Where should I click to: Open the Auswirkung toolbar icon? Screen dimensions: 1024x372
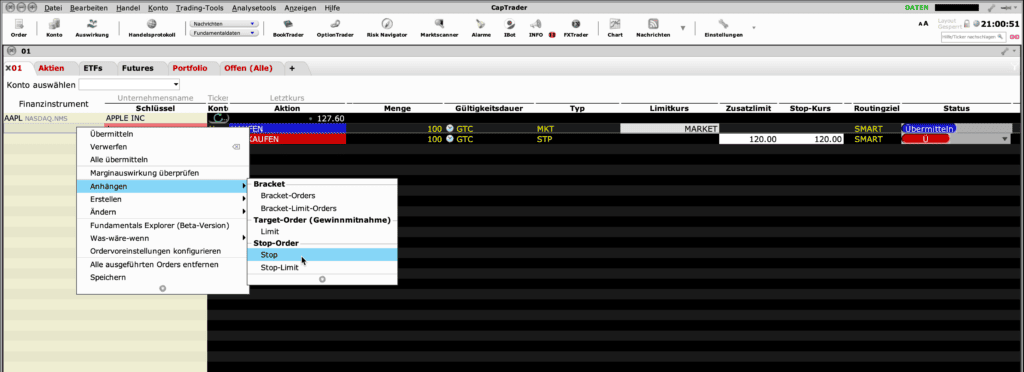point(92,28)
